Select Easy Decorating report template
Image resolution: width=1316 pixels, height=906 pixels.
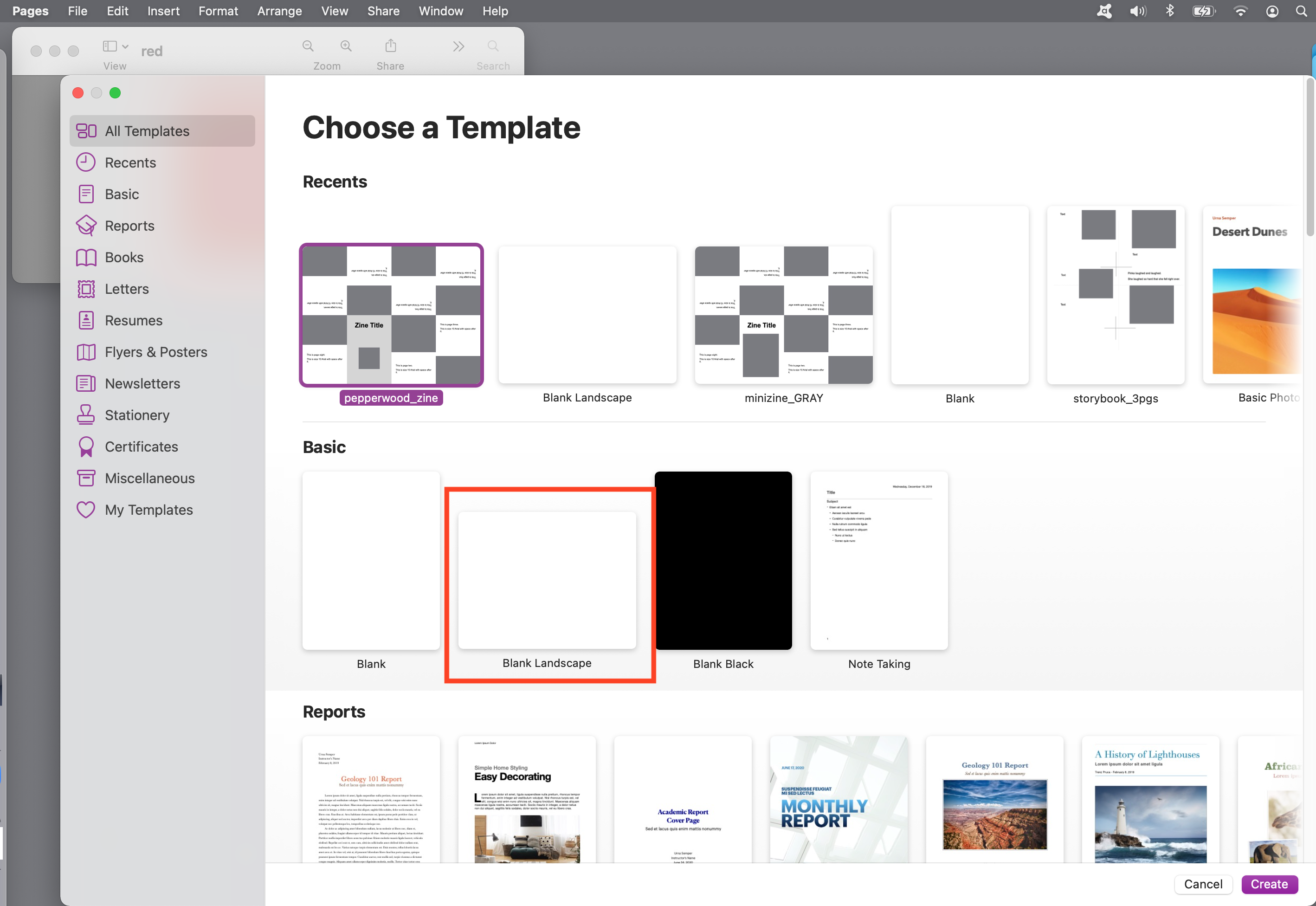pyautogui.click(x=527, y=799)
